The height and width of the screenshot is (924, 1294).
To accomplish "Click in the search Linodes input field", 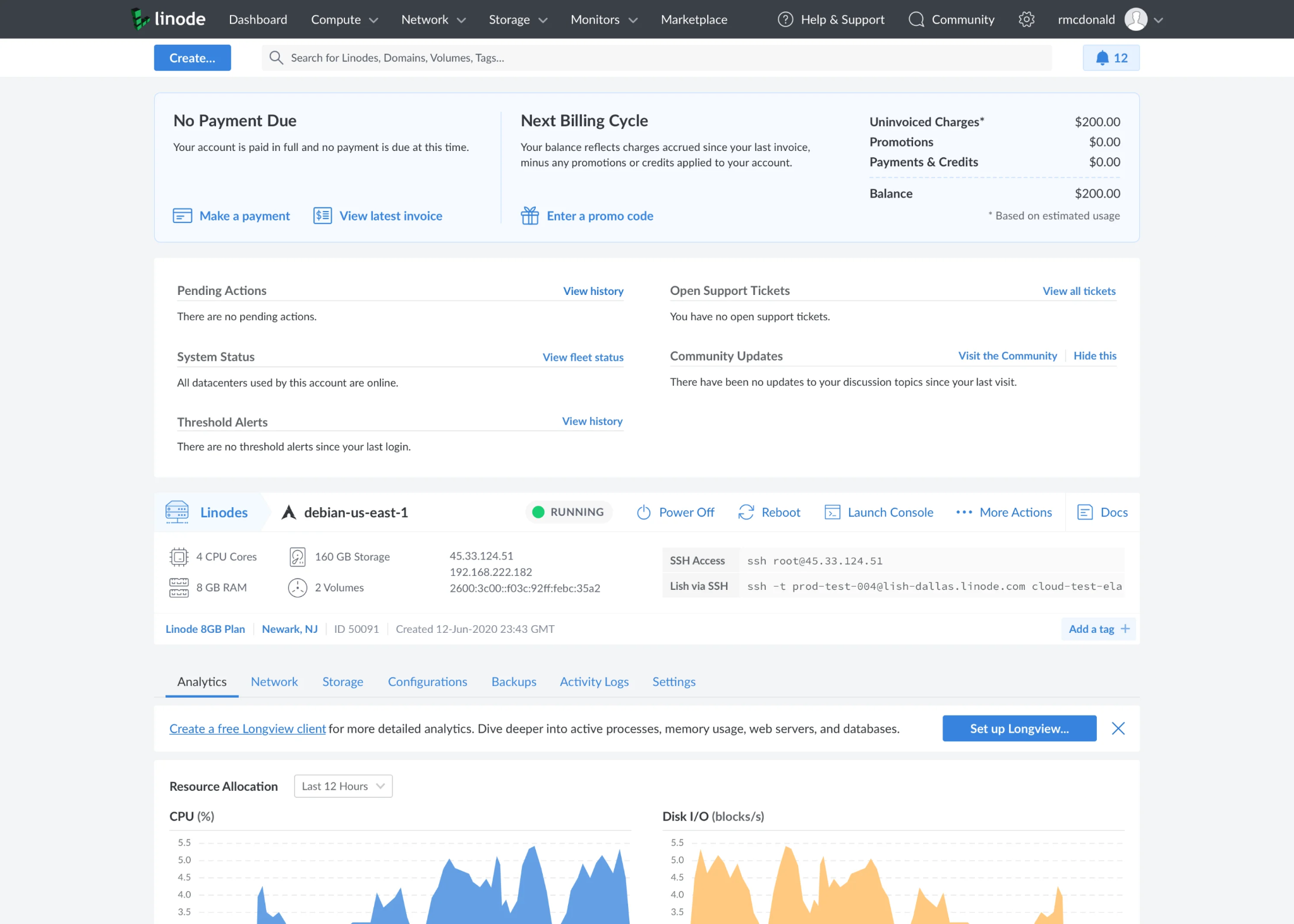I will (657, 58).
